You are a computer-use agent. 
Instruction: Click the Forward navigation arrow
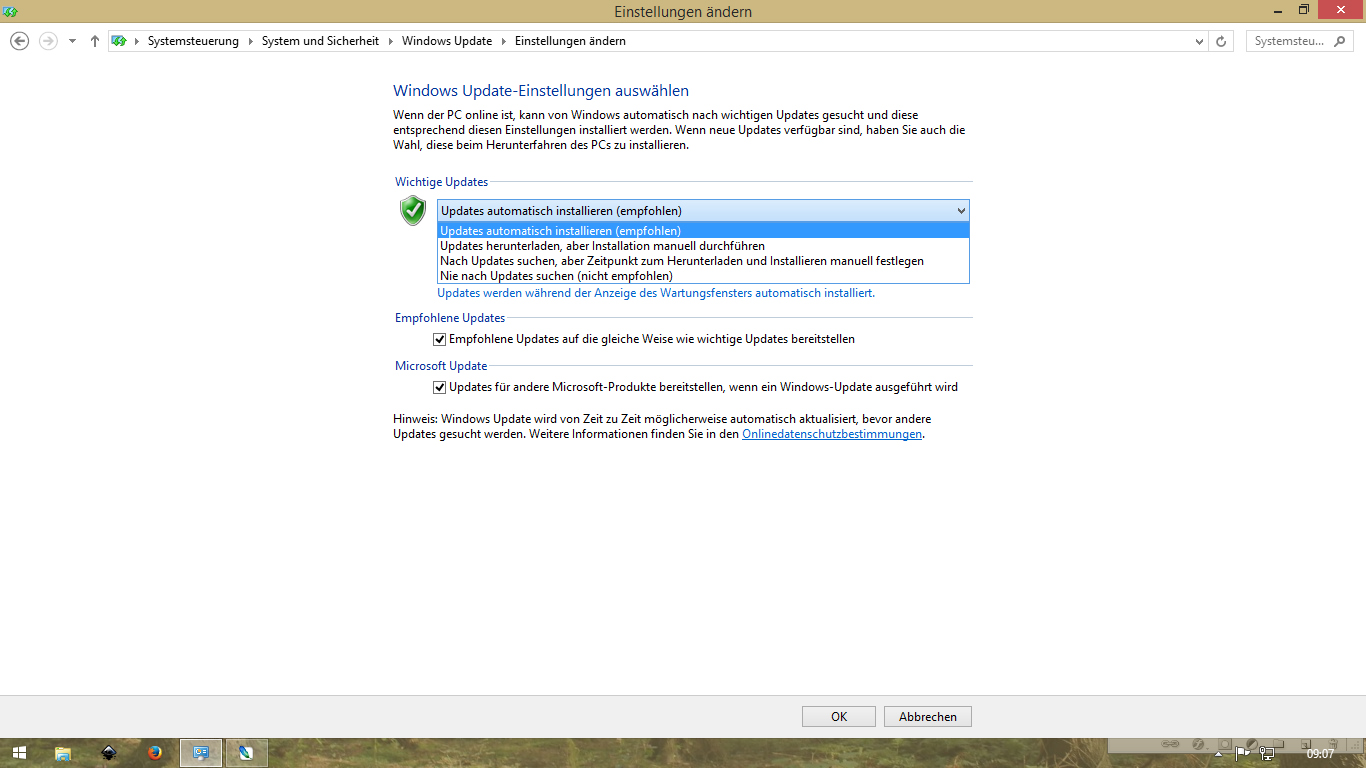tap(47, 41)
